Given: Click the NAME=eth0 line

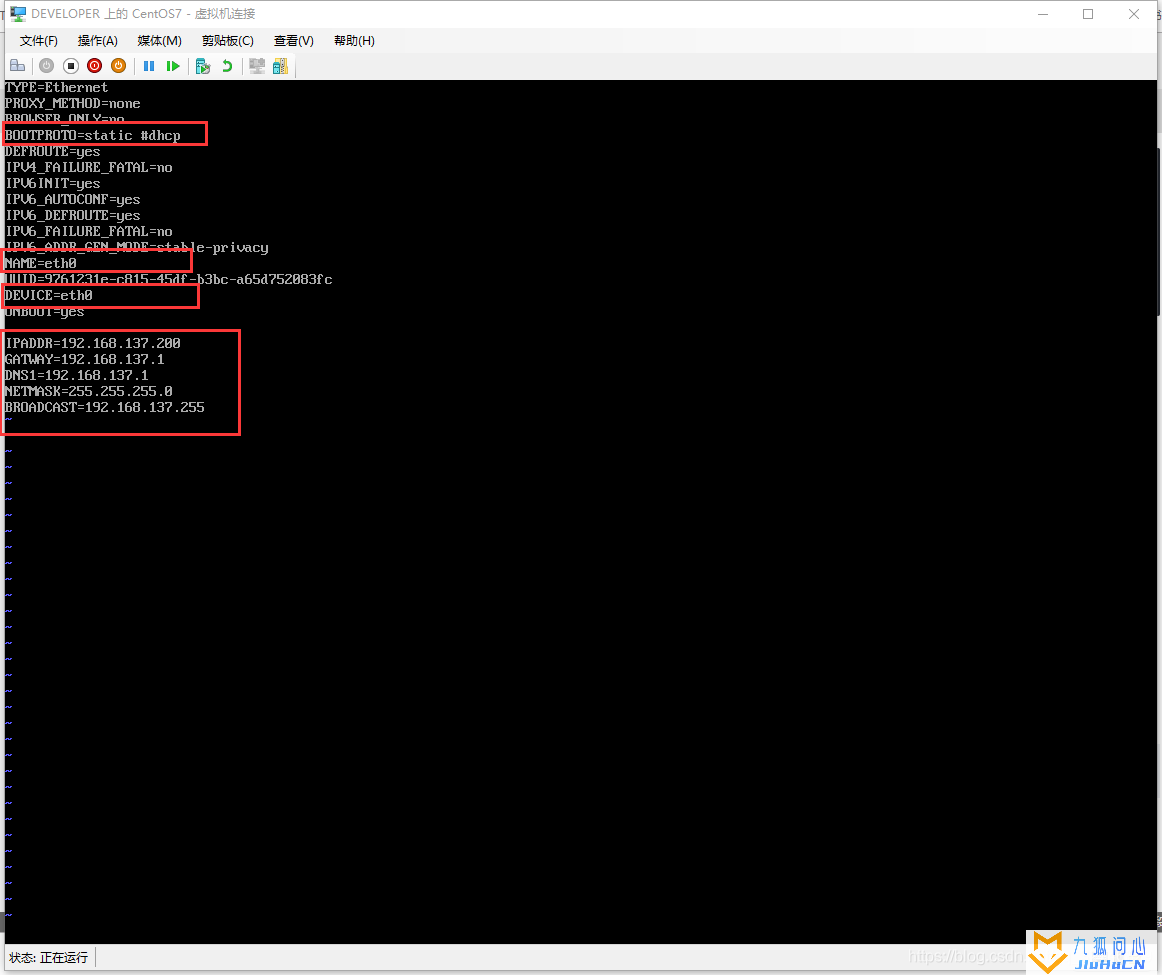Looking at the screenshot, I should [41, 264].
